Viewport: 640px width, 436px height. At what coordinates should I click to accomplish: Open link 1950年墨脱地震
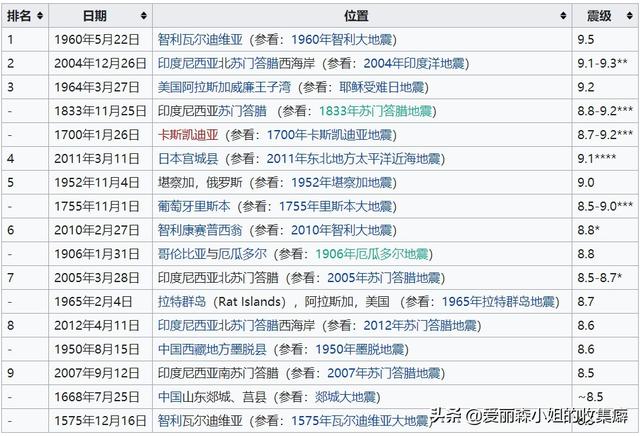pos(360,349)
